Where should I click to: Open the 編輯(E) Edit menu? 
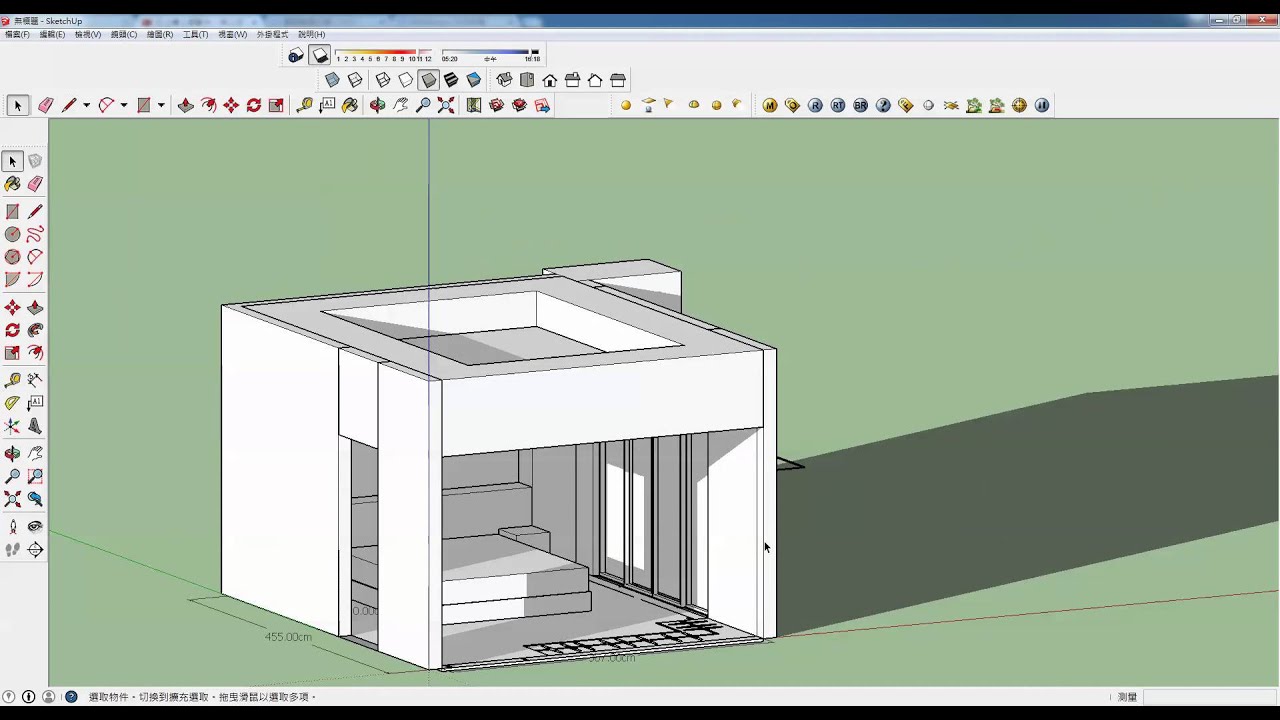pyautogui.click(x=52, y=34)
